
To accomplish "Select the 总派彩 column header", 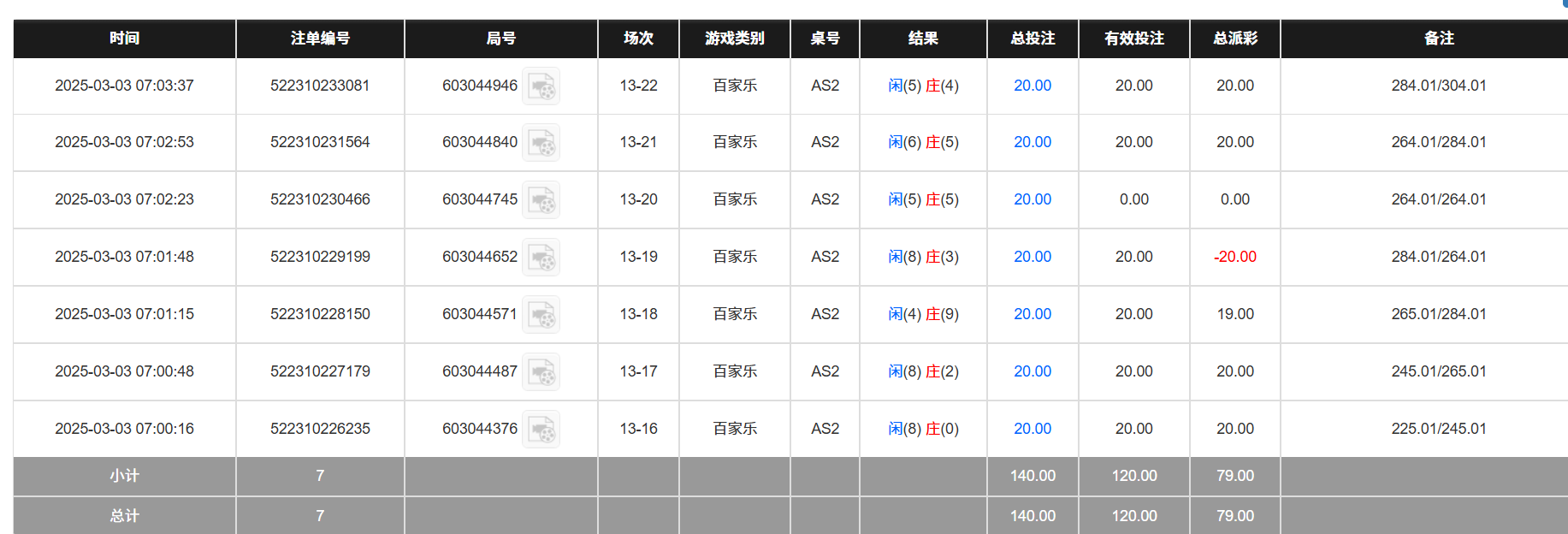I will (1234, 39).
